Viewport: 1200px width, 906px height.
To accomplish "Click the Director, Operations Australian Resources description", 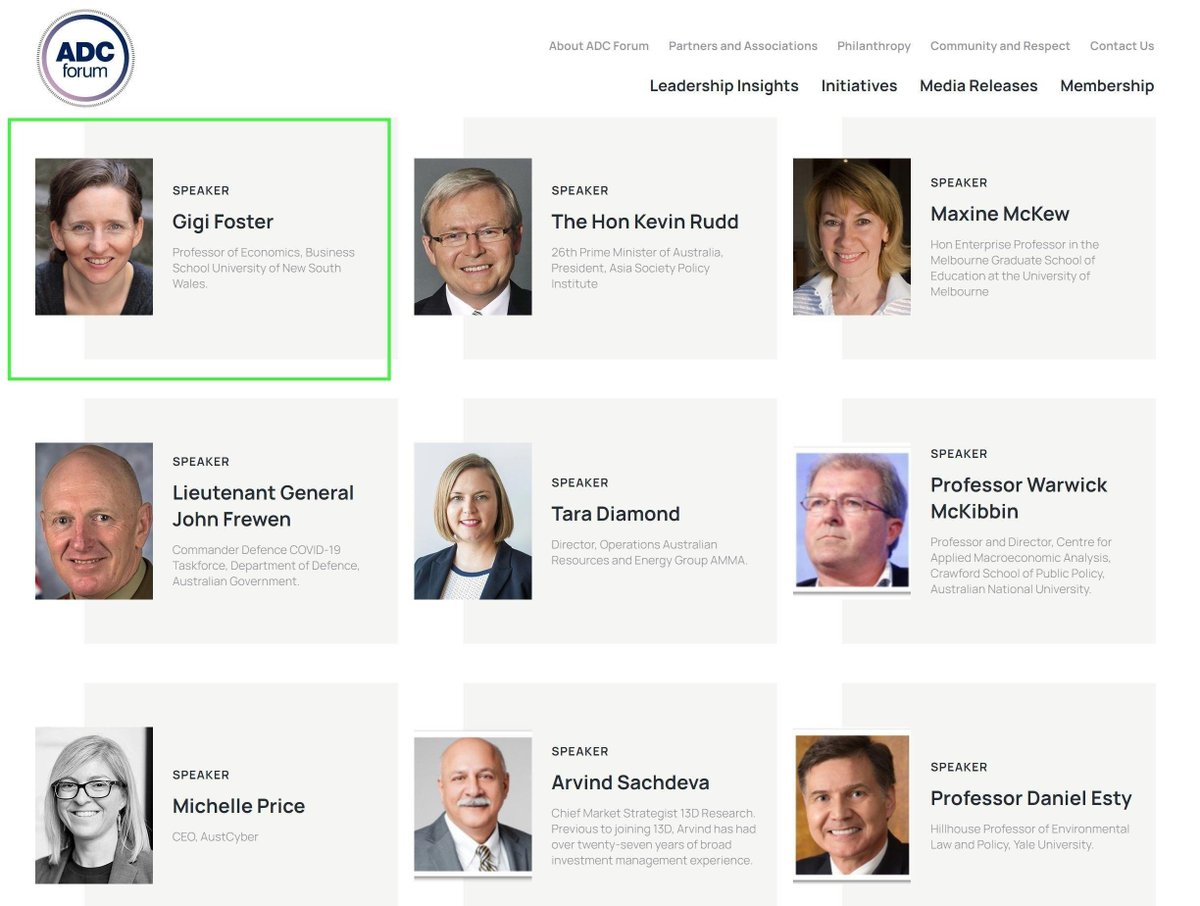I will 649,552.
